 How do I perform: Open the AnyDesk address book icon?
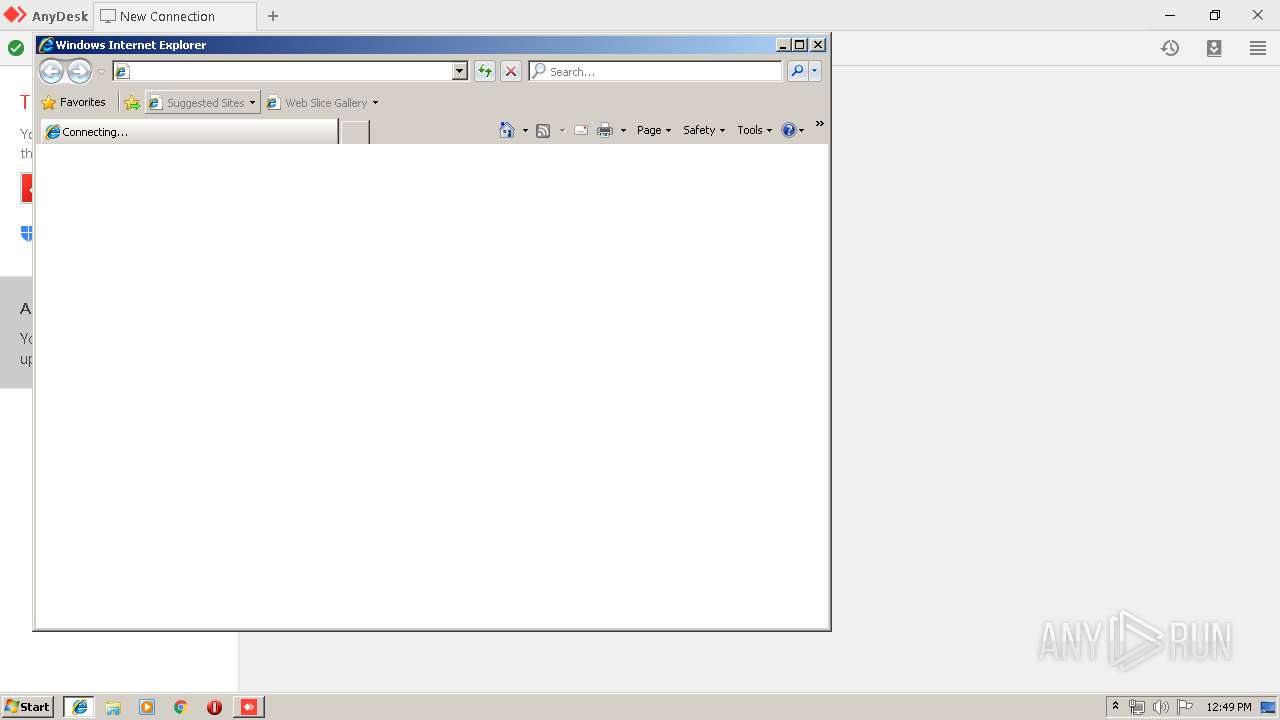1214,48
